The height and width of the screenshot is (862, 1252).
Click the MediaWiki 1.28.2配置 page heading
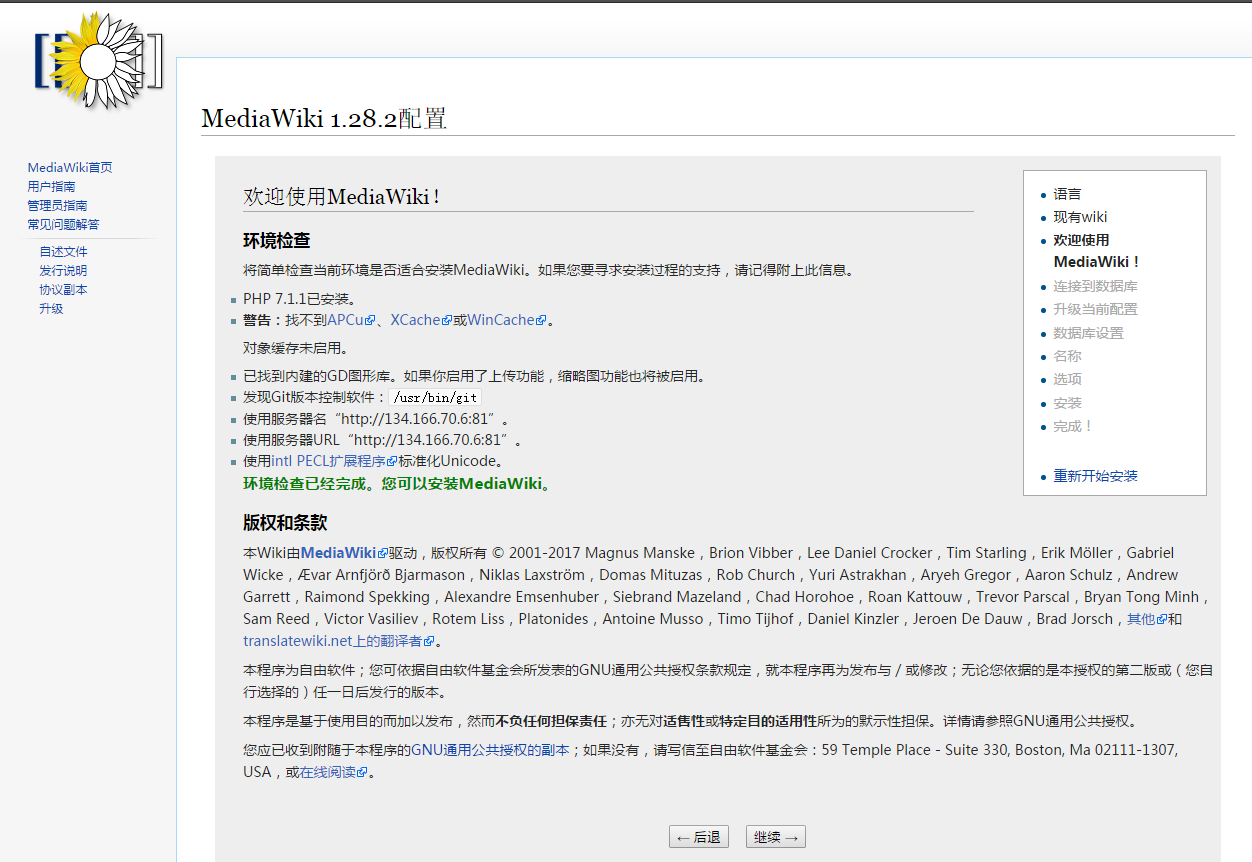click(x=323, y=119)
